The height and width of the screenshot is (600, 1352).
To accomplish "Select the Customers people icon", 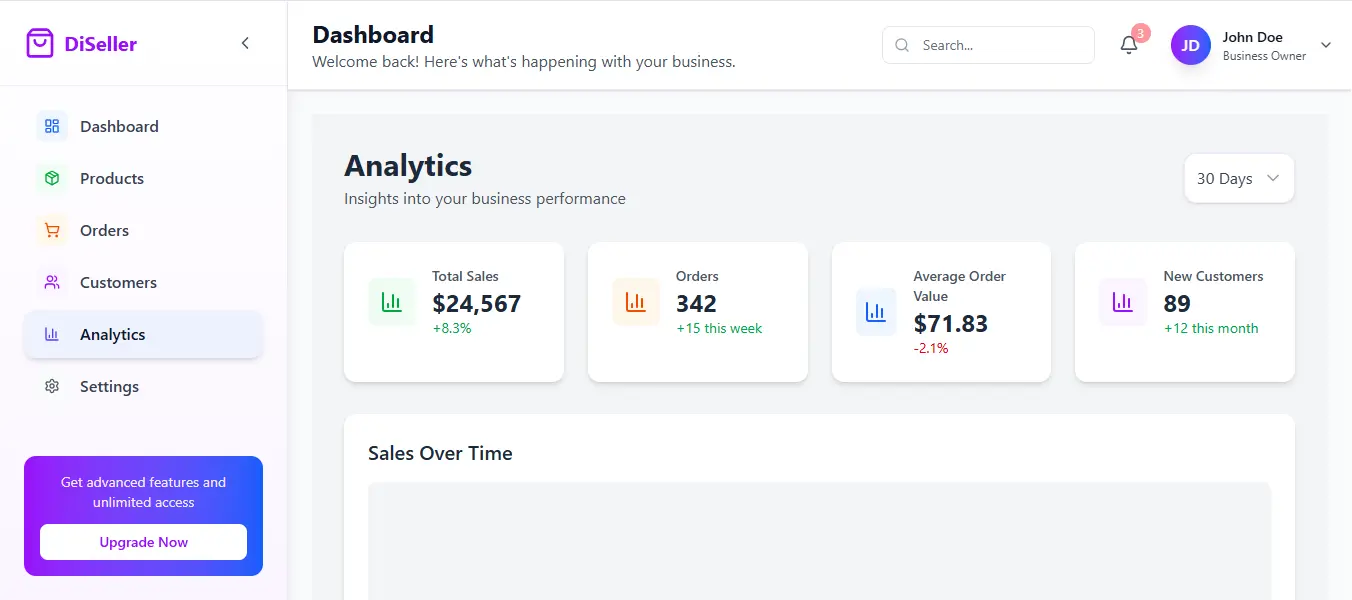I will tap(51, 282).
